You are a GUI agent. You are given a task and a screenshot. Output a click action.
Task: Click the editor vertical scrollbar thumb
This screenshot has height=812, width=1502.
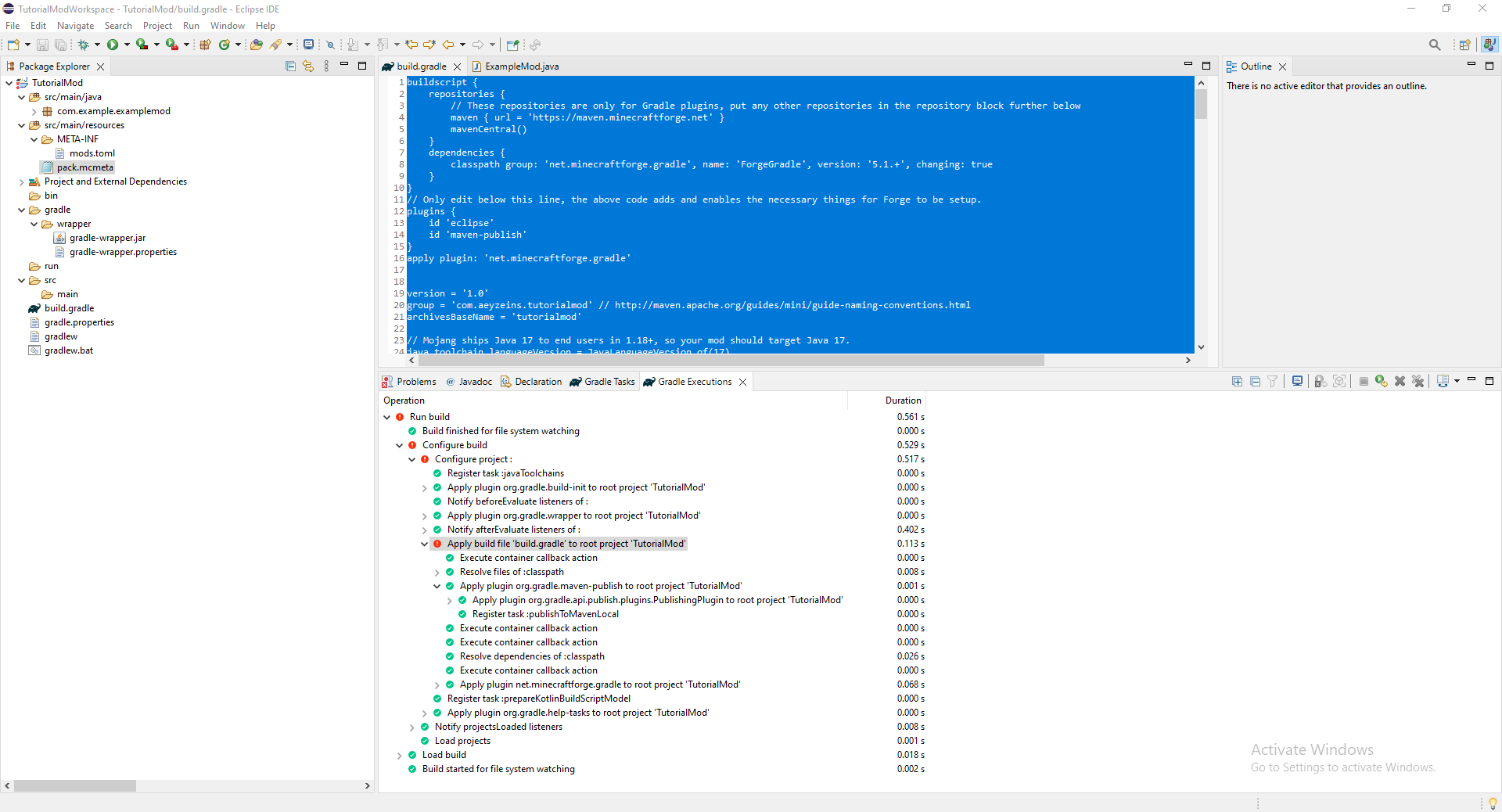click(x=1201, y=103)
